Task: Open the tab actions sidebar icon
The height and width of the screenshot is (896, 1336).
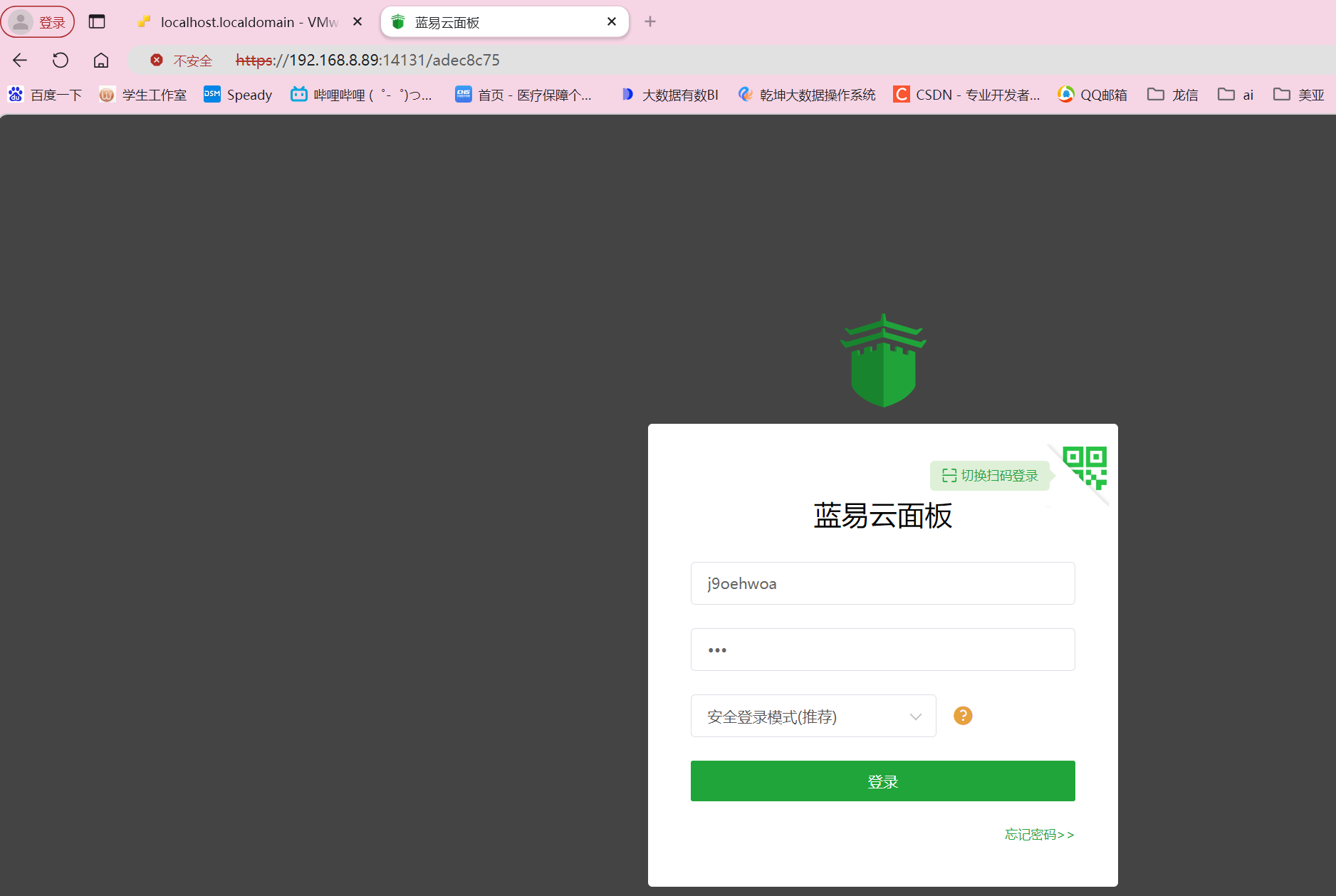Action: [x=97, y=21]
